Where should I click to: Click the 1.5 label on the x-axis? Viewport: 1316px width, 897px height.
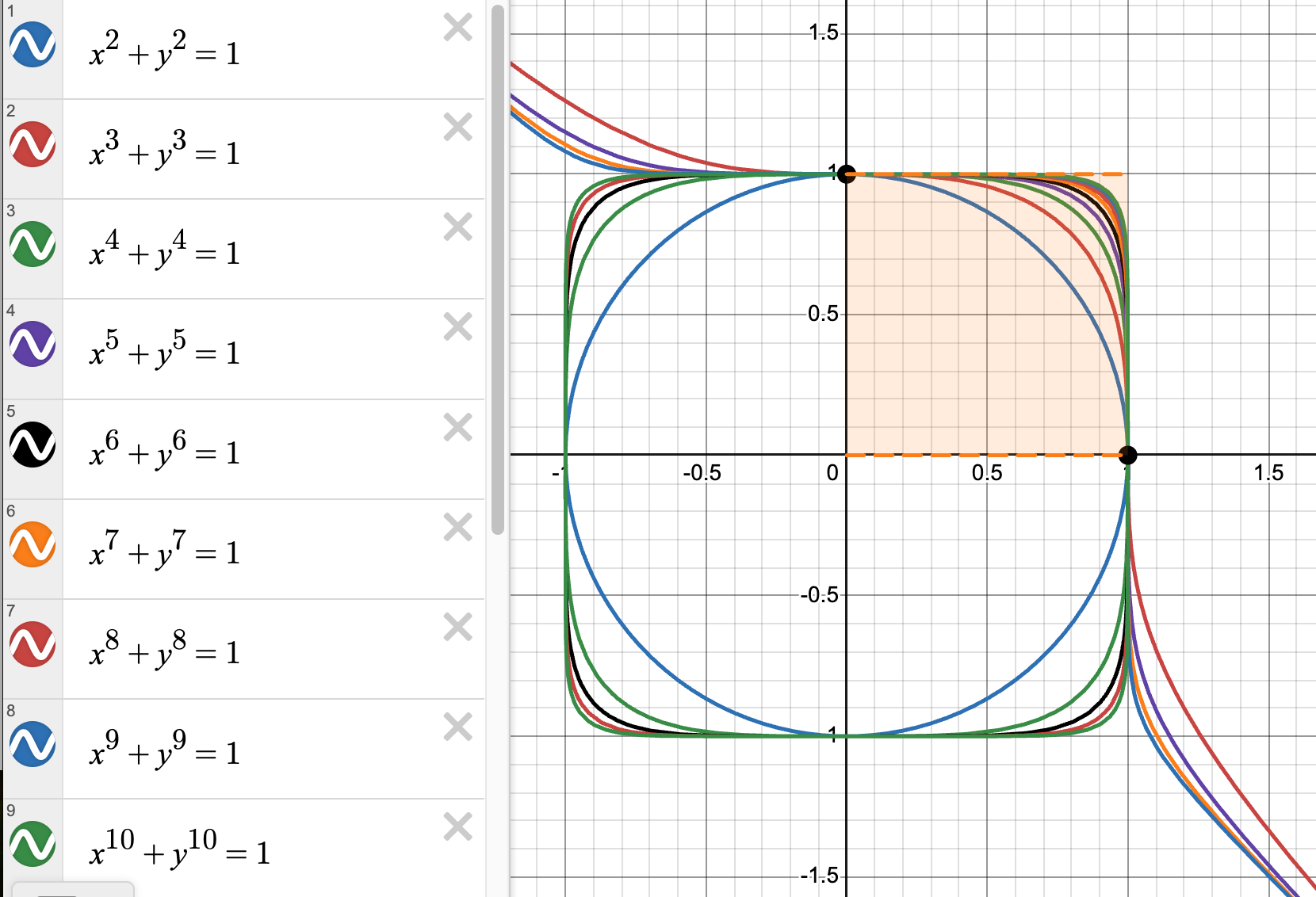pos(1268,473)
